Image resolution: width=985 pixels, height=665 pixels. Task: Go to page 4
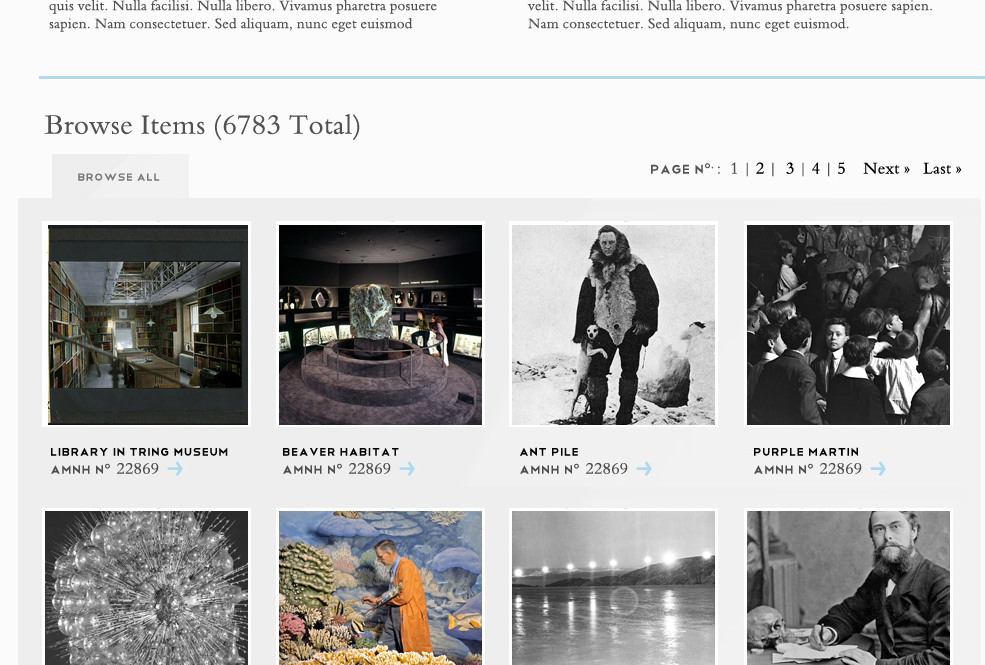(x=815, y=169)
